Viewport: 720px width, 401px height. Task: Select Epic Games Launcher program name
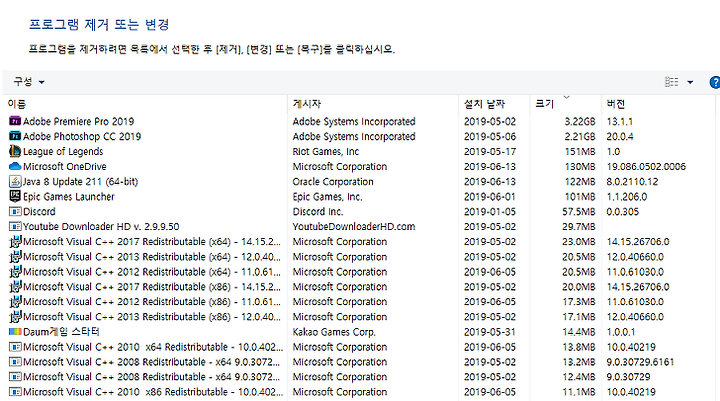pyautogui.click(x=69, y=197)
